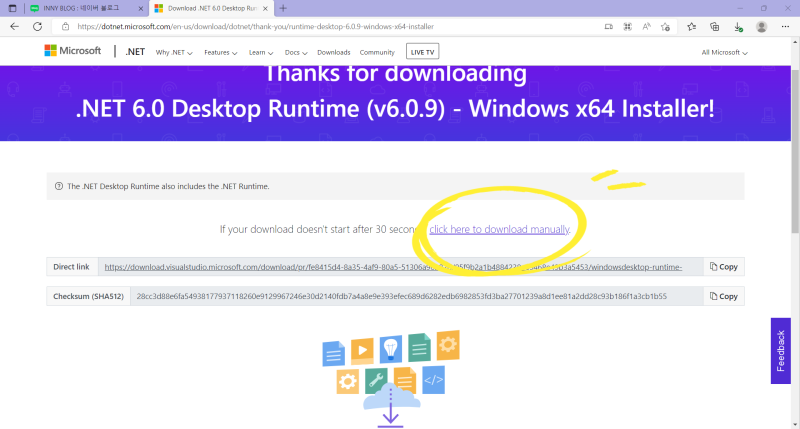800x429 pixels.
Task: Open the user profile menu
Action: 762,27
